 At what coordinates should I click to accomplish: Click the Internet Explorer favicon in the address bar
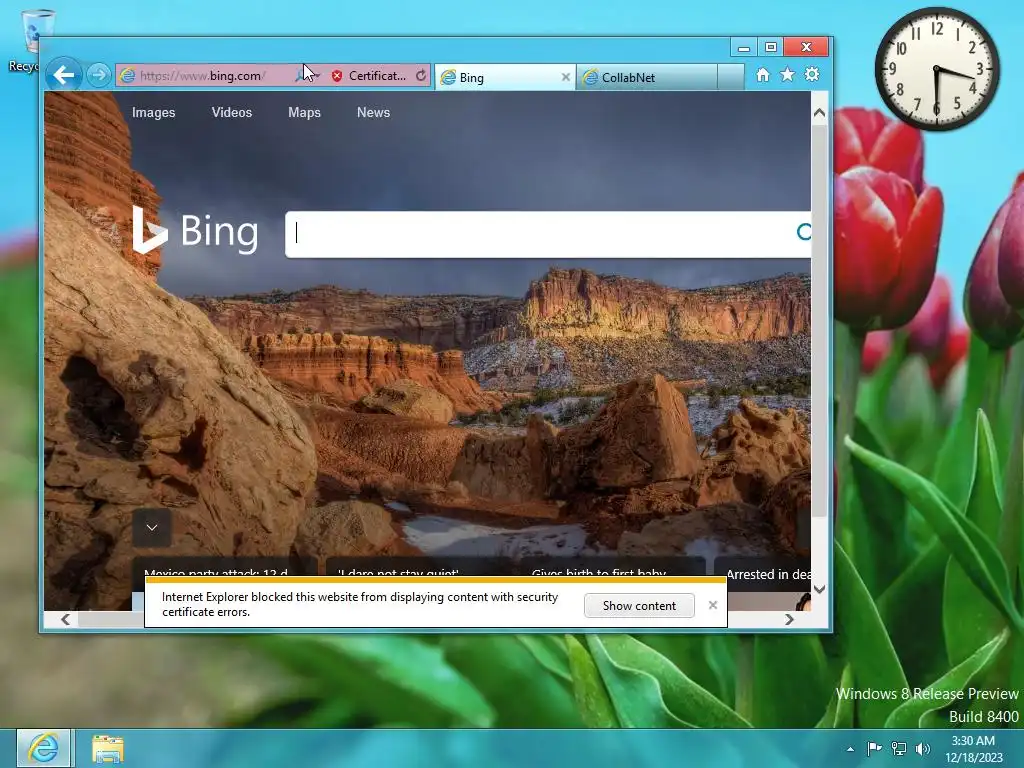click(x=128, y=76)
